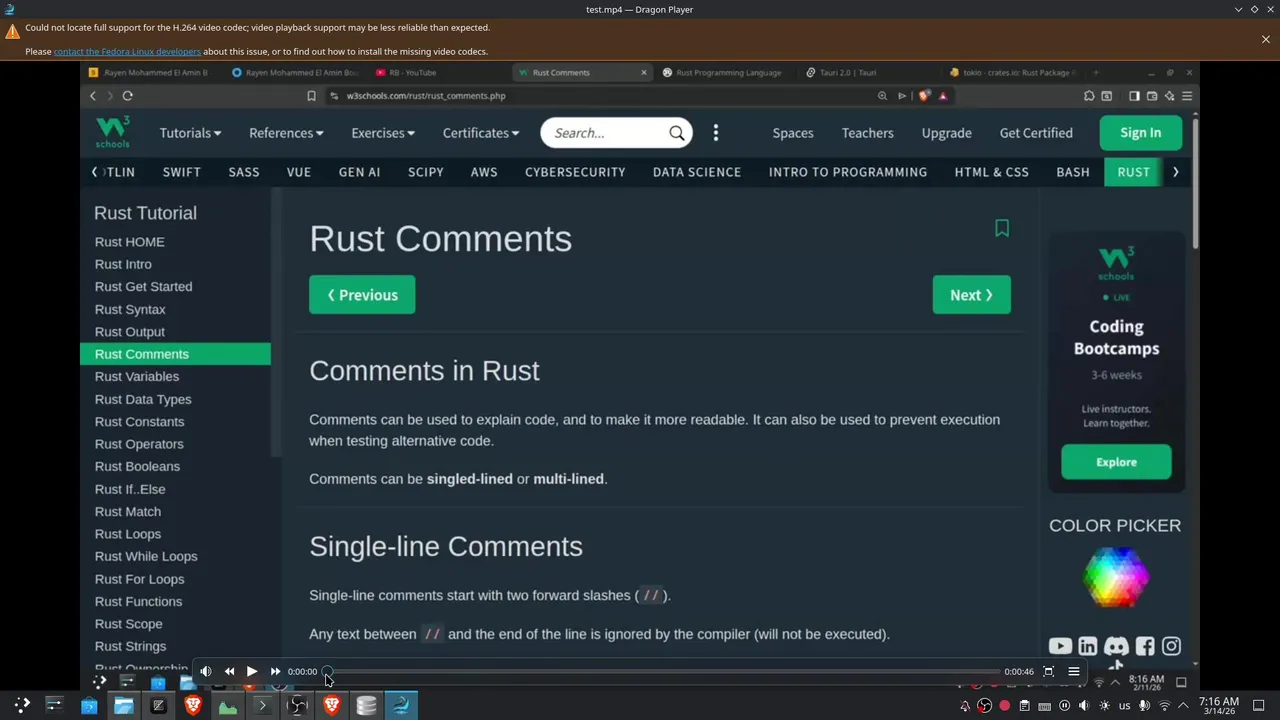Image resolution: width=1280 pixels, height=720 pixels.
Task: Close the Rust Comments browser tab
Action: pyautogui.click(x=644, y=72)
